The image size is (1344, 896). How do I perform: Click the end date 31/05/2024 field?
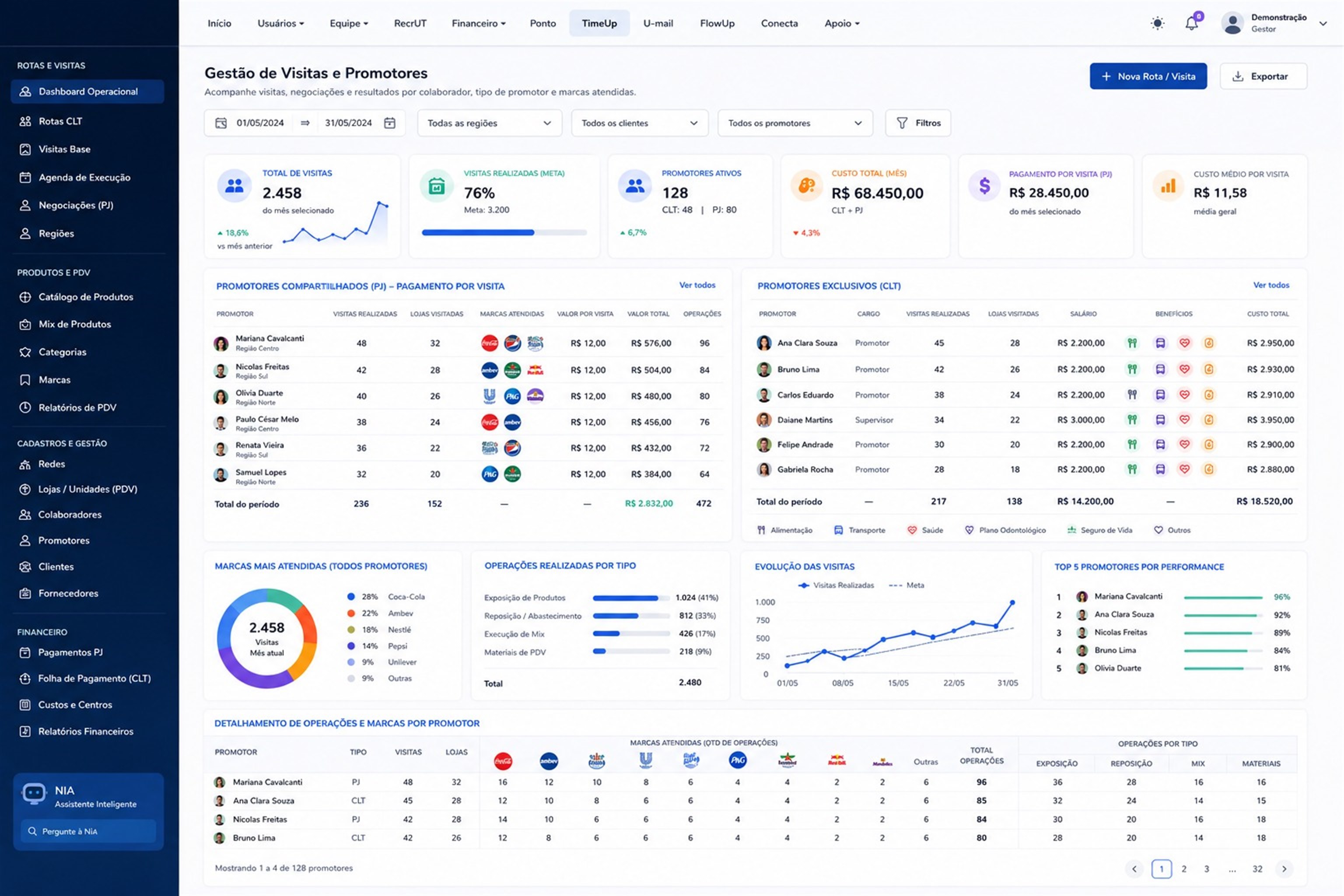pyautogui.click(x=349, y=123)
